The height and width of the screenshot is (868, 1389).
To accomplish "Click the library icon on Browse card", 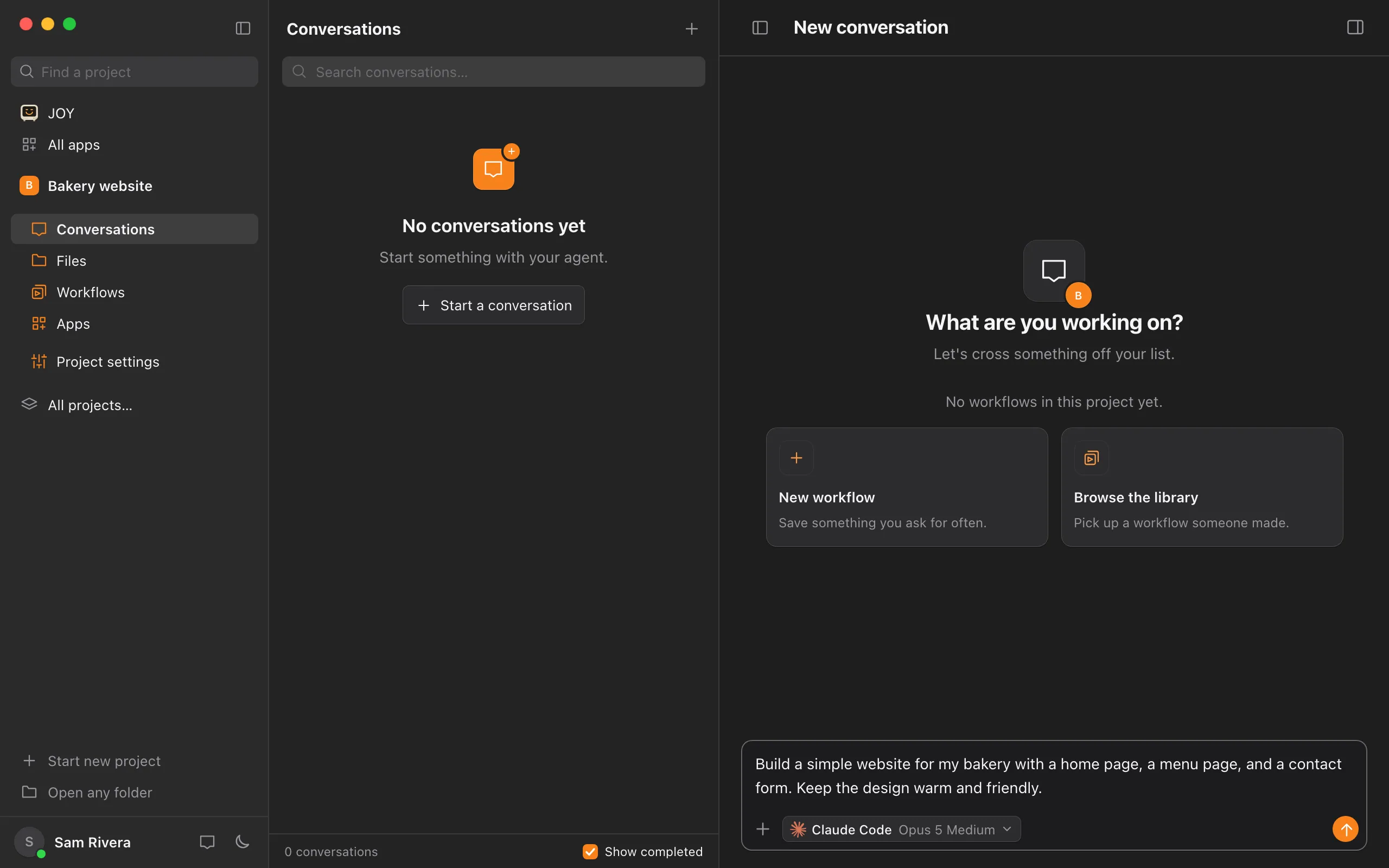I will pos(1091,457).
